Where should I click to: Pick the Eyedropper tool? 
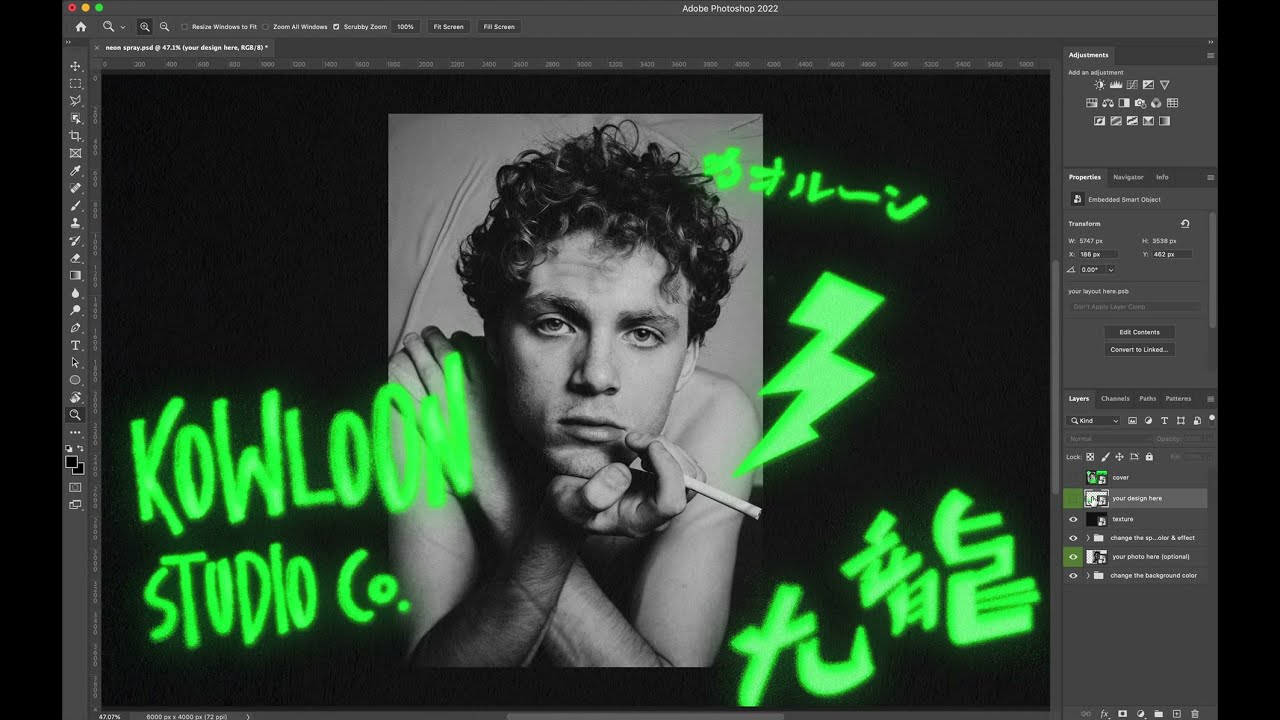point(75,171)
